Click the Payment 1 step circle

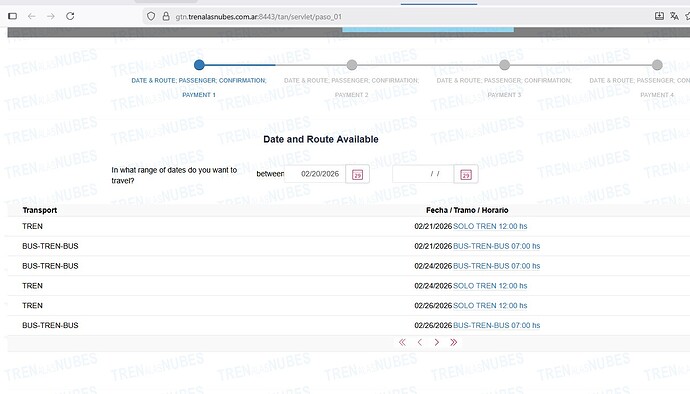[x=199, y=65]
